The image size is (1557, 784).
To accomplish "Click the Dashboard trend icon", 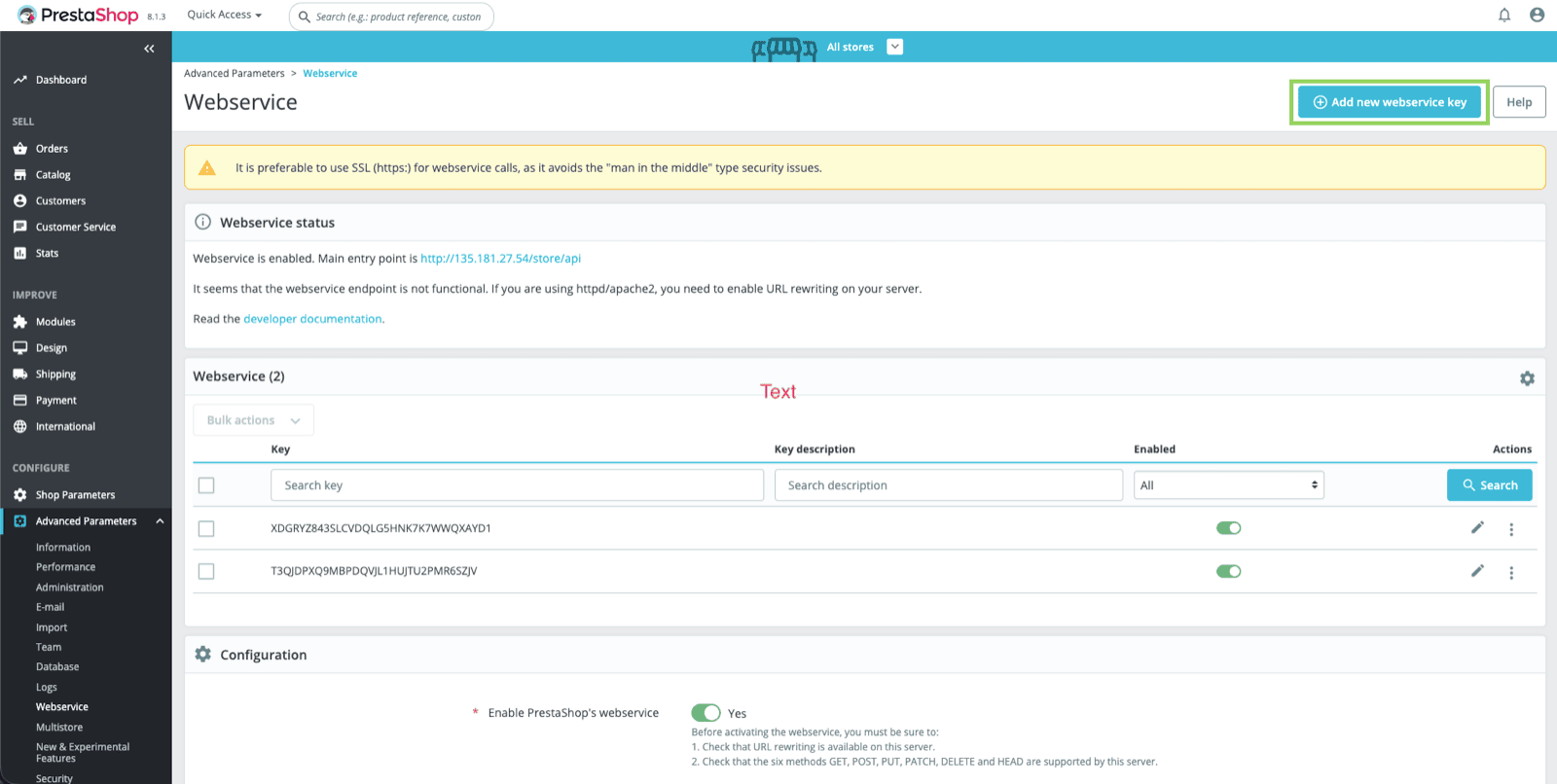I will pyautogui.click(x=19, y=80).
